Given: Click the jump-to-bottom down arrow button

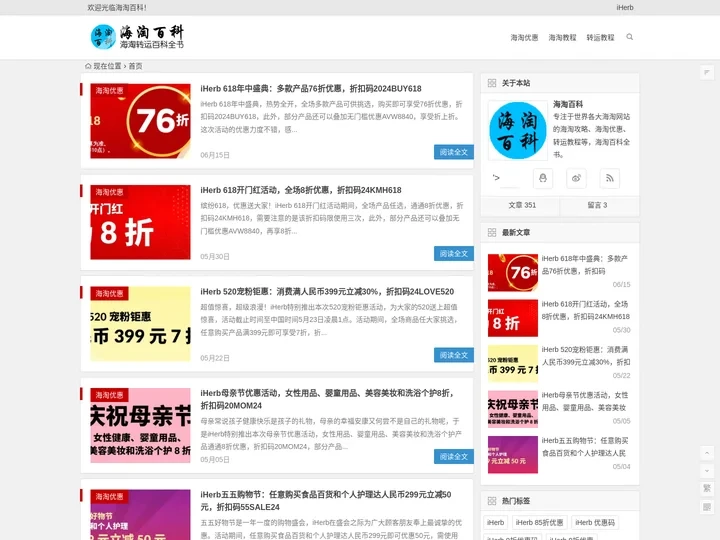Looking at the screenshot, I should [707, 471].
